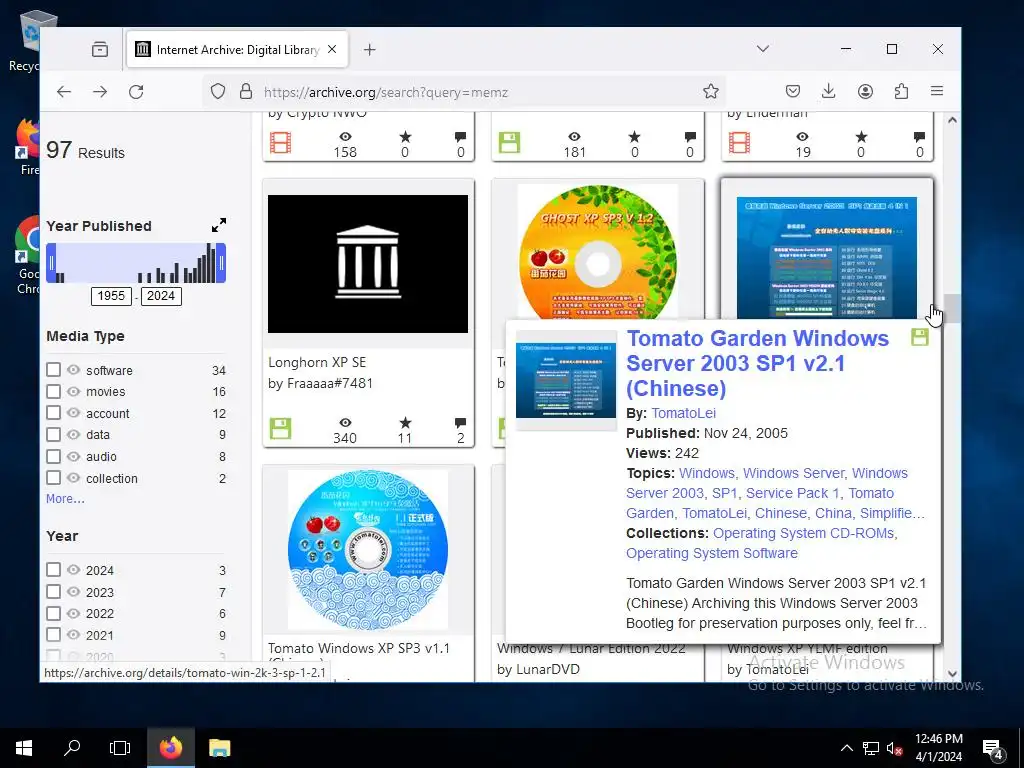Expand the Year Published histogram
The width and height of the screenshot is (1024, 768).
tap(219, 225)
